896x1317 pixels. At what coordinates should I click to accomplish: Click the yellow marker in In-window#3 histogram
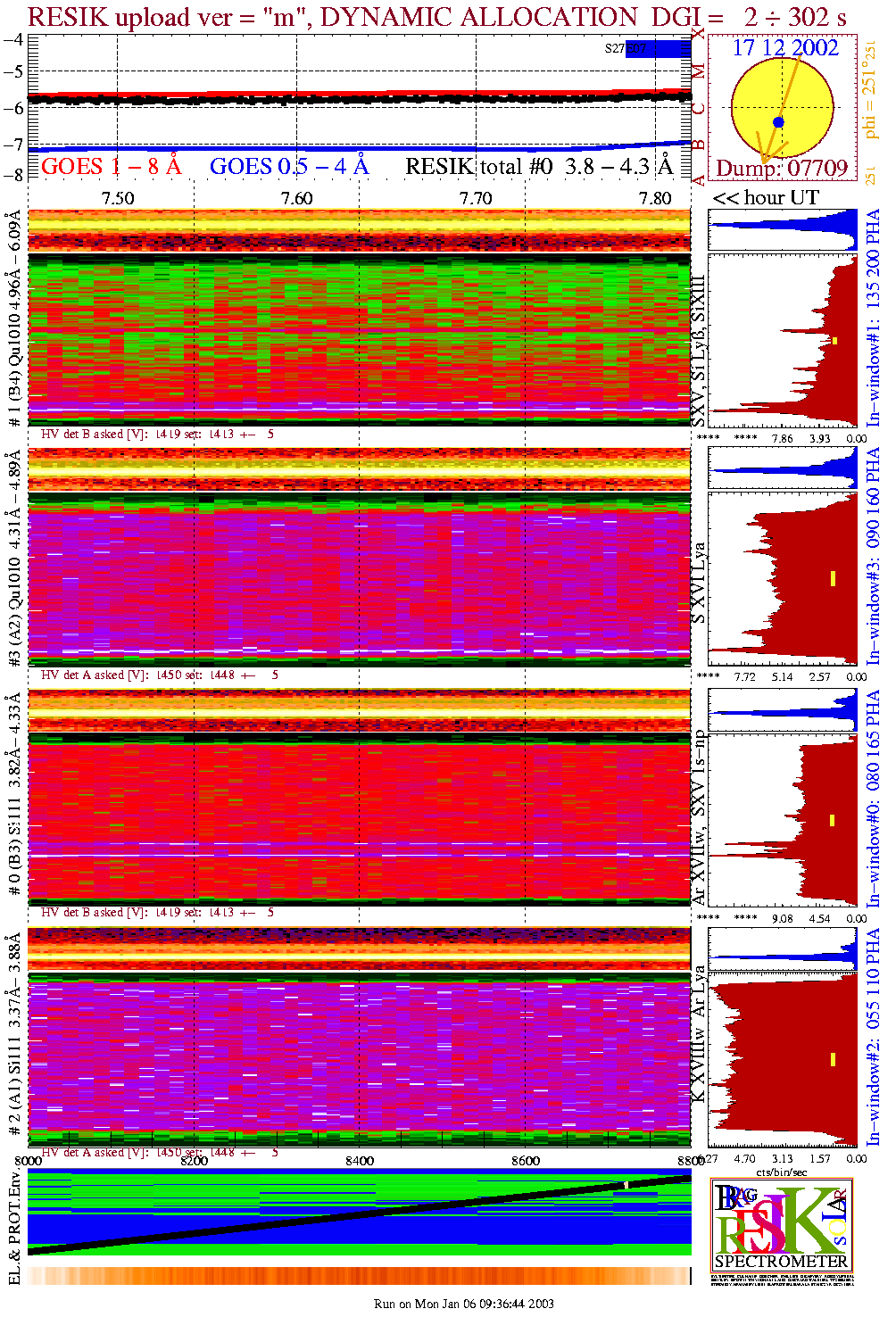tap(833, 578)
